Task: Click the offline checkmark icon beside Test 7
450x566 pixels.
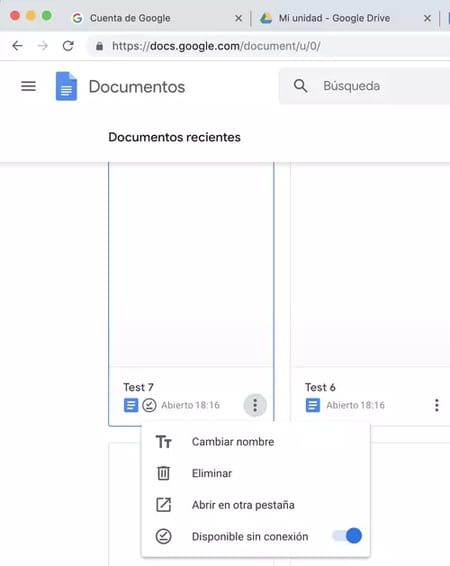Action: point(149,405)
